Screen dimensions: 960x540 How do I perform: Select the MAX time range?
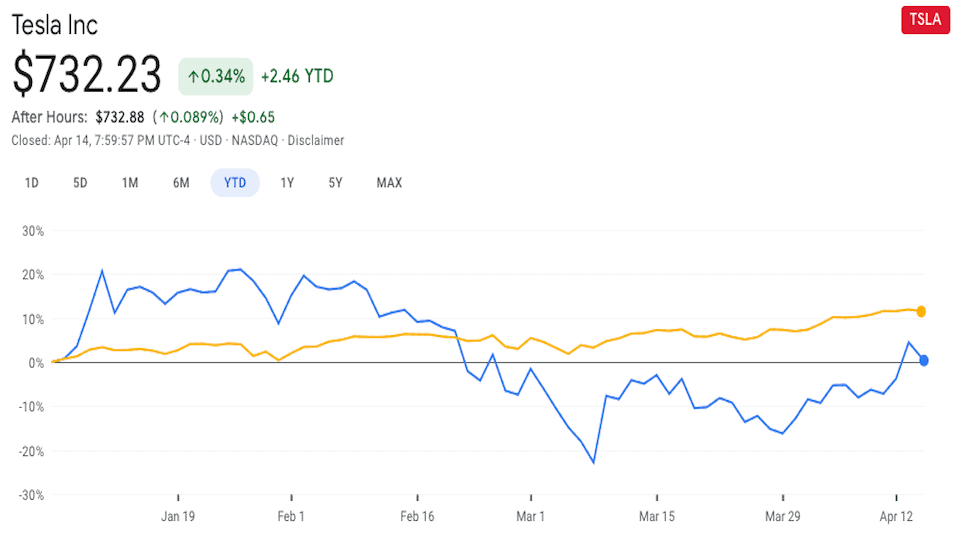[389, 183]
